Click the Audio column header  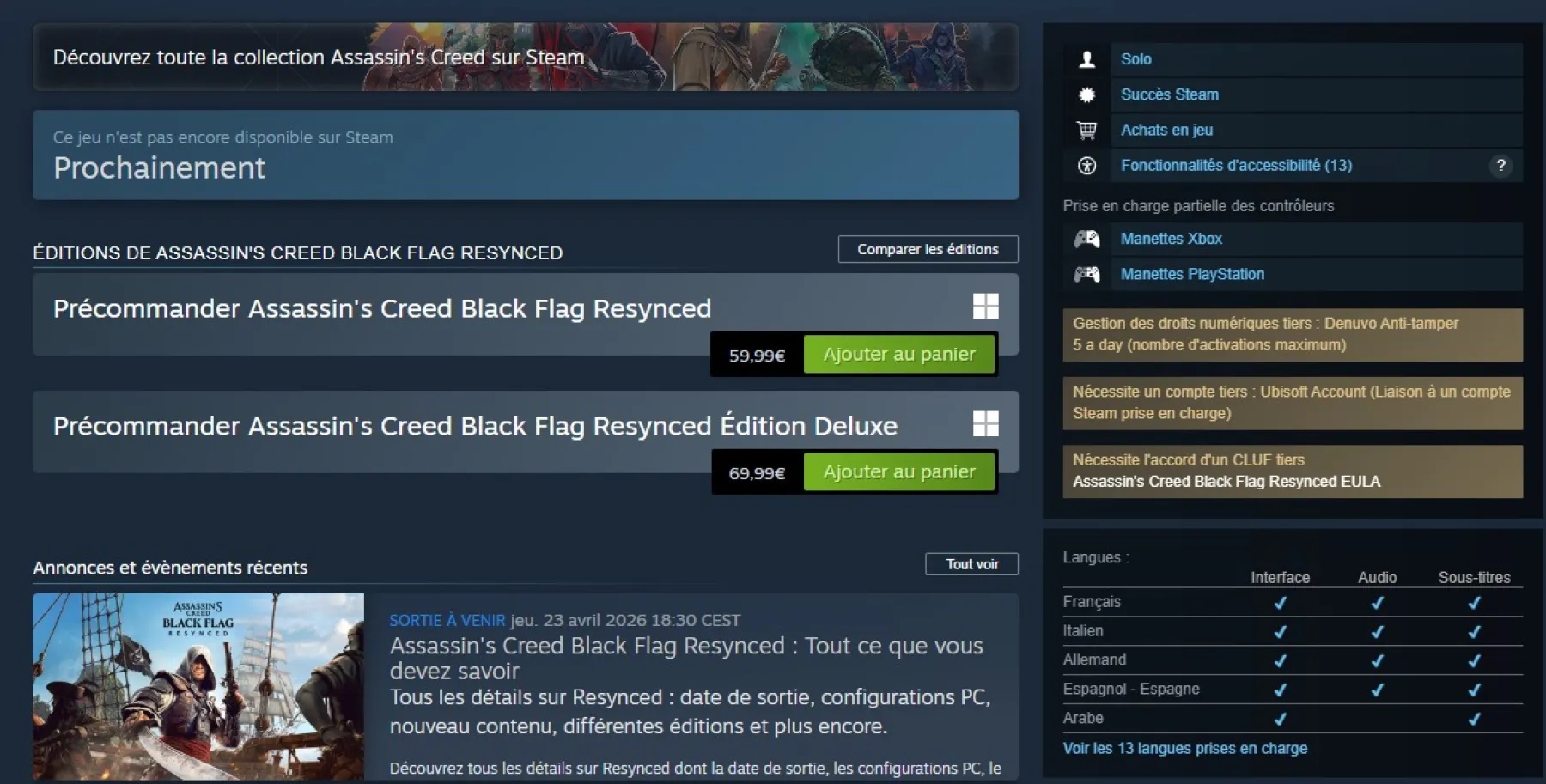point(1377,578)
